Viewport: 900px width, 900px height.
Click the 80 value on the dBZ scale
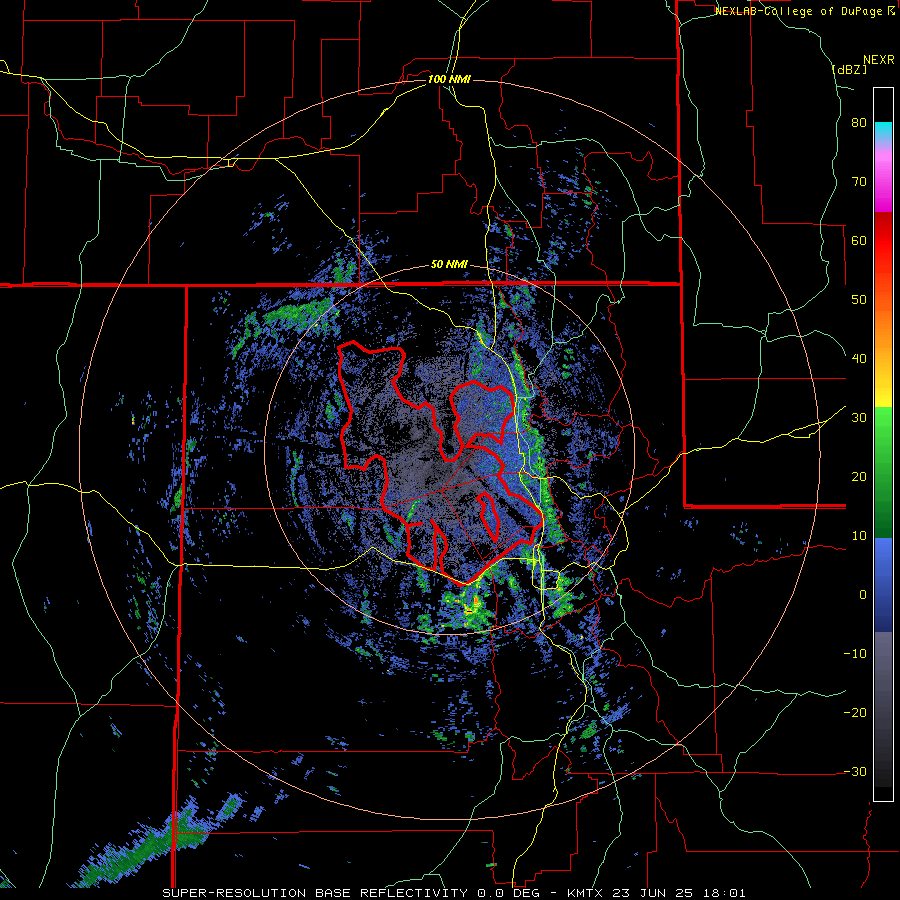[x=859, y=123]
